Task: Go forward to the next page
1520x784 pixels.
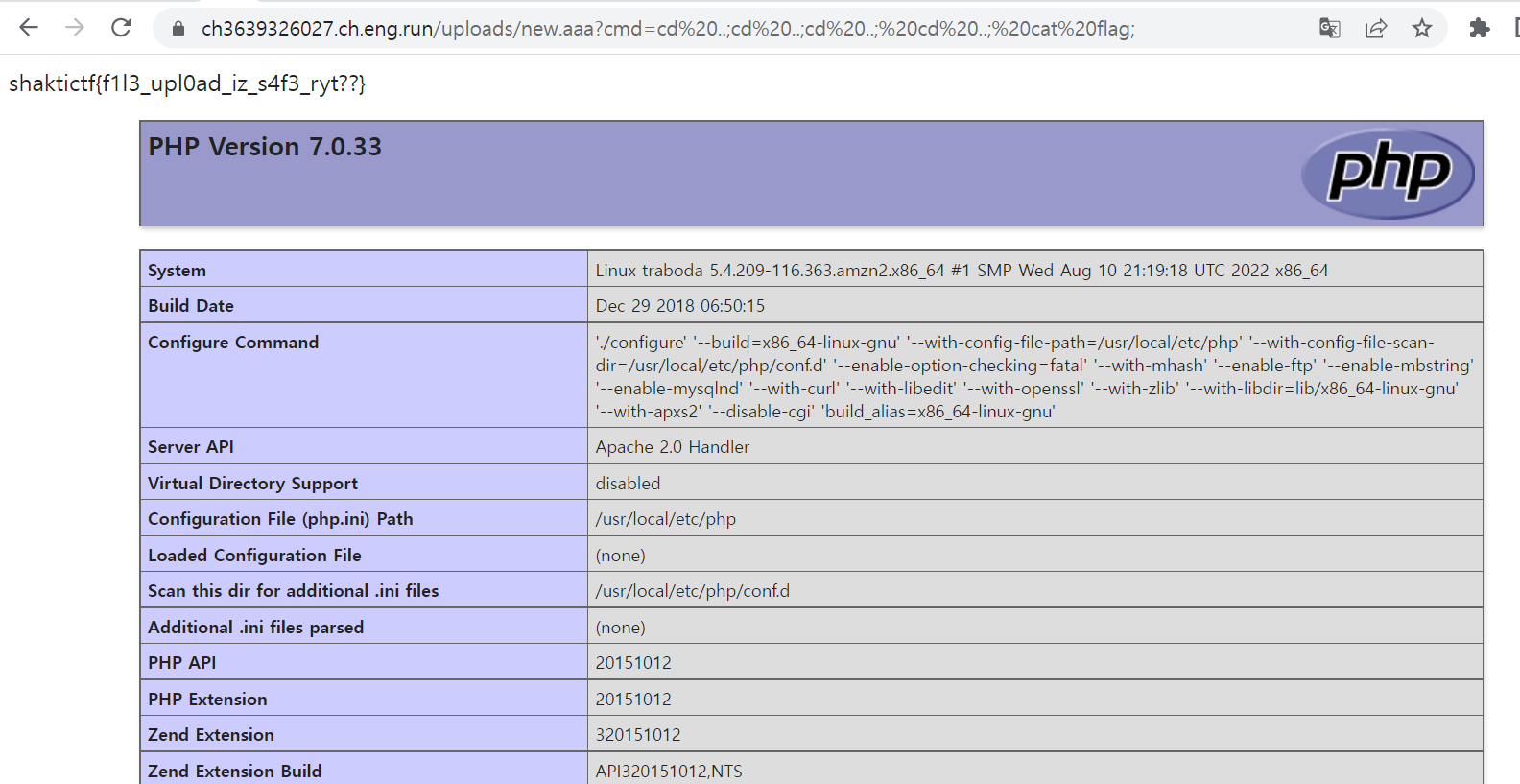Action: 75,28
